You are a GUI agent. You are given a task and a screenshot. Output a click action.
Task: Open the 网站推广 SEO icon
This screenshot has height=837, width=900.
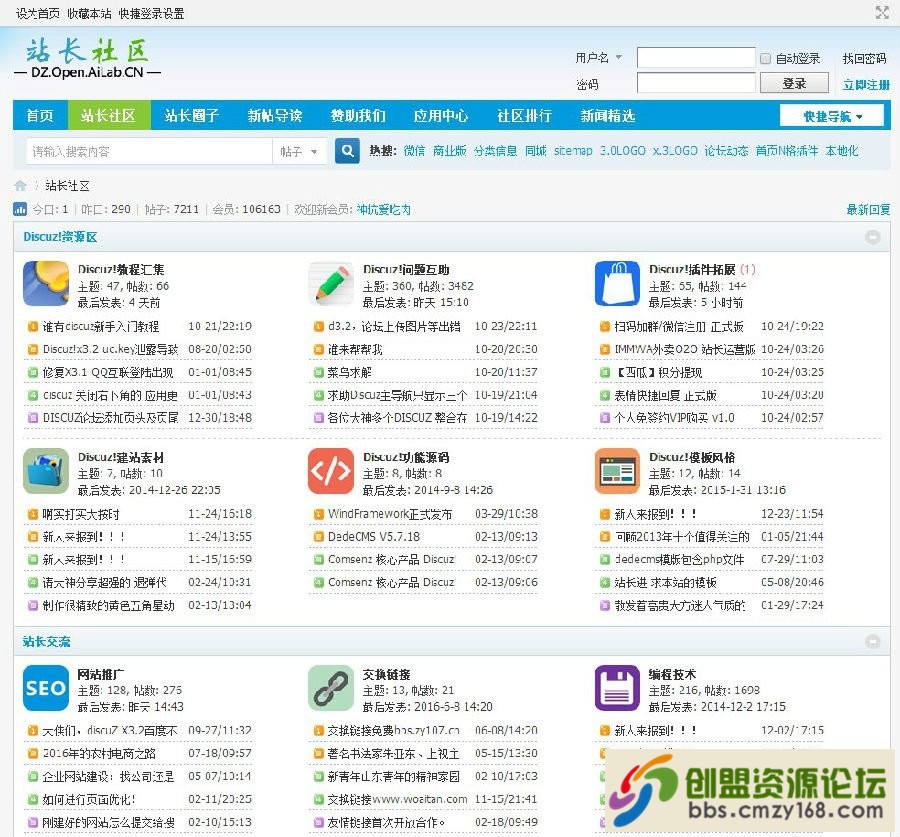[46, 688]
